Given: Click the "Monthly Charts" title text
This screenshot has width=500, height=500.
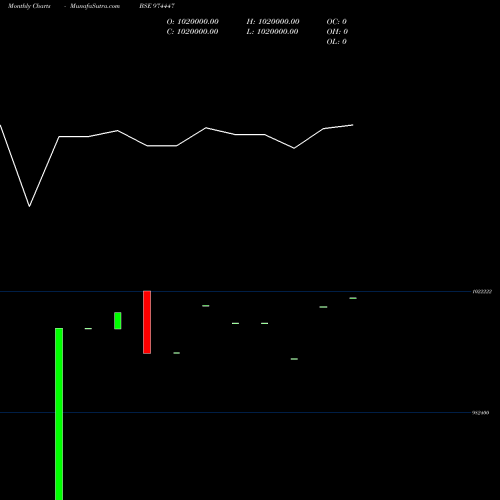Looking at the screenshot, I should click(x=29, y=6).
